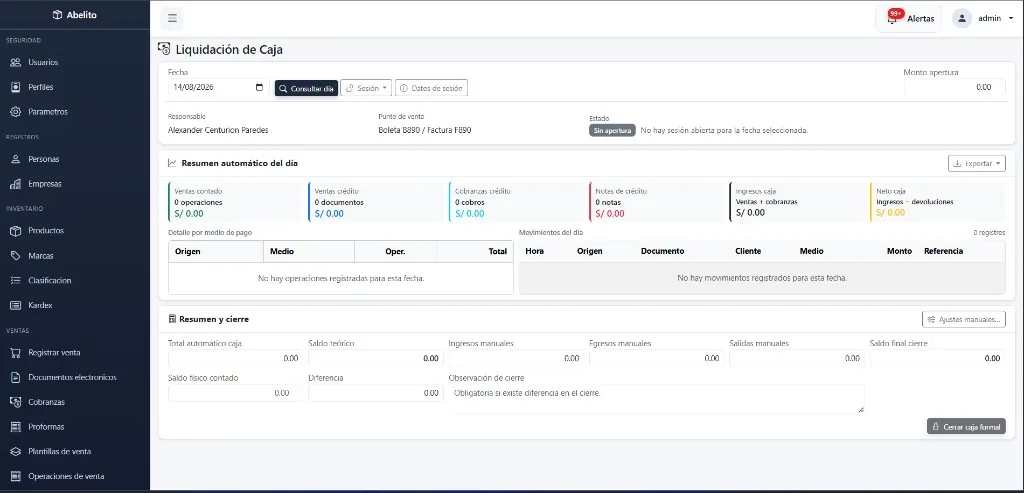Image resolution: width=1024 pixels, height=493 pixels.
Task: Click the Consultar día button
Action: coord(306,87)
